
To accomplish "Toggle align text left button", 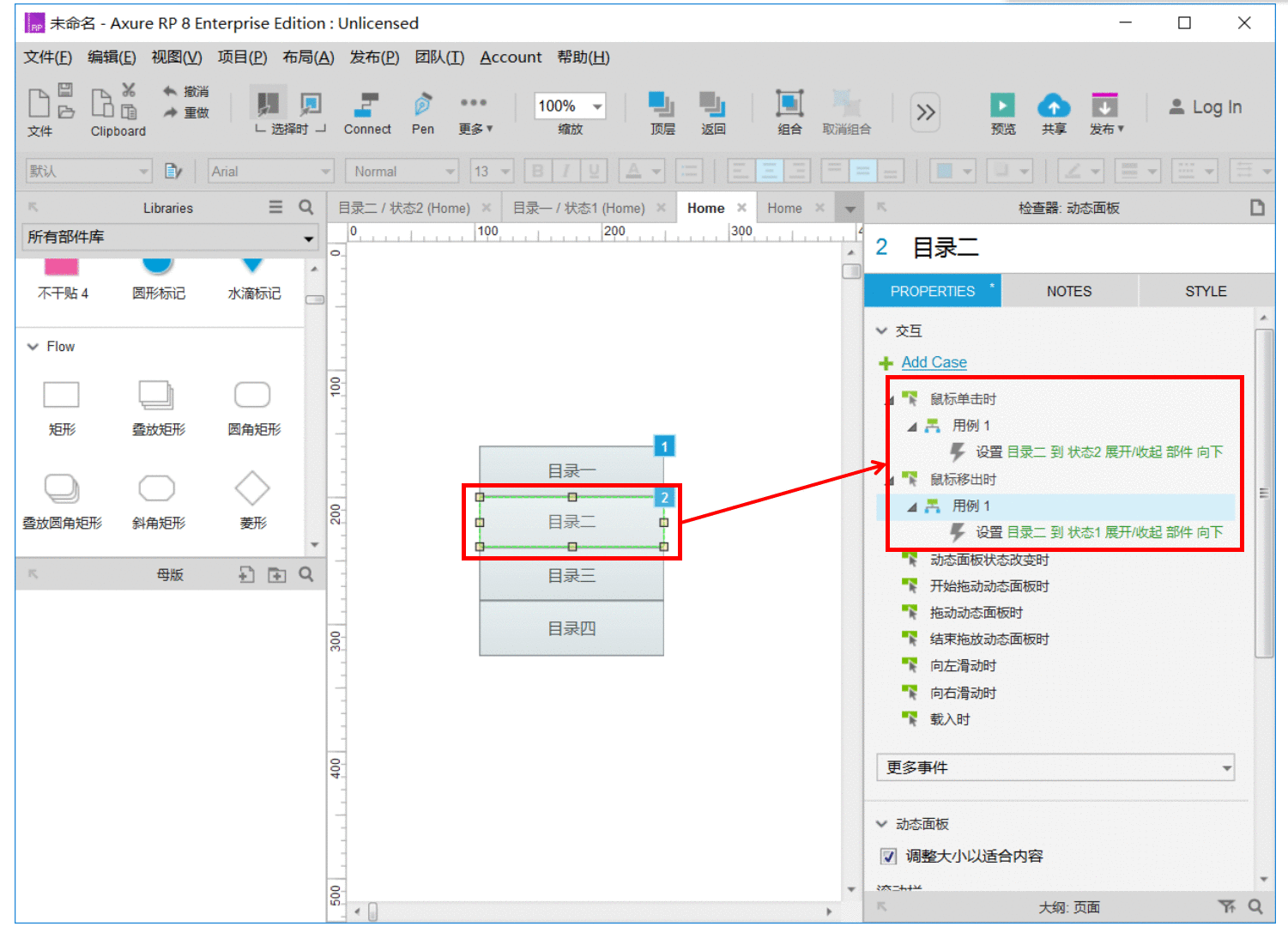I will click(x=741, y=171).
